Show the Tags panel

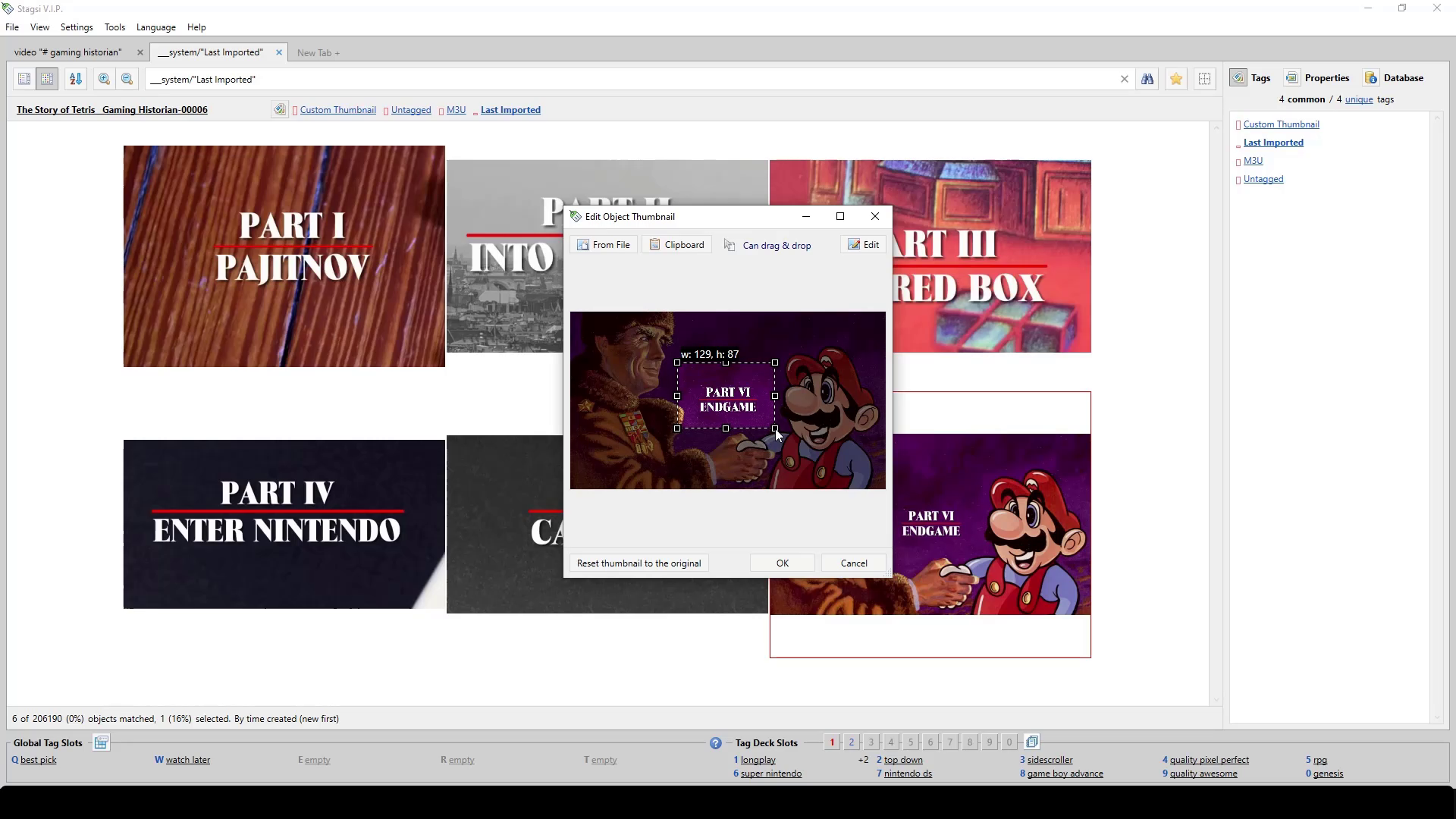point(1250,78)
